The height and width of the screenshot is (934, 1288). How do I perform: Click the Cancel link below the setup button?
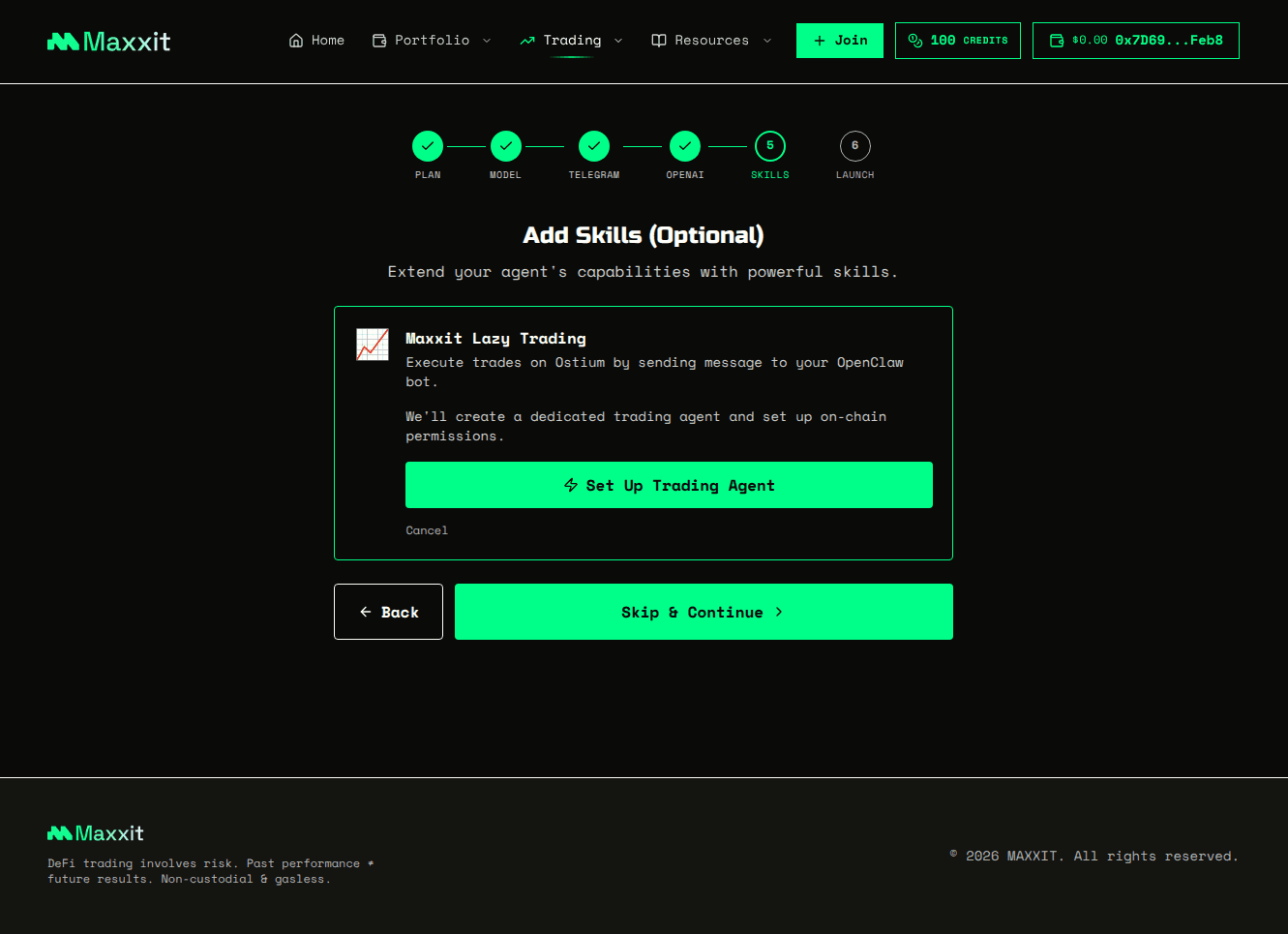coord(426,530)
